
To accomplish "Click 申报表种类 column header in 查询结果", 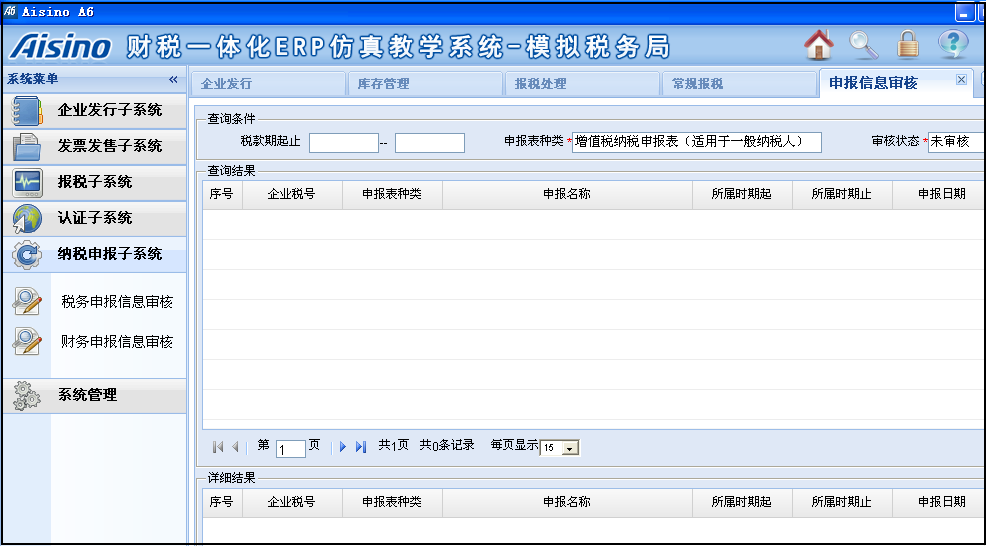I will click(392, 194).
